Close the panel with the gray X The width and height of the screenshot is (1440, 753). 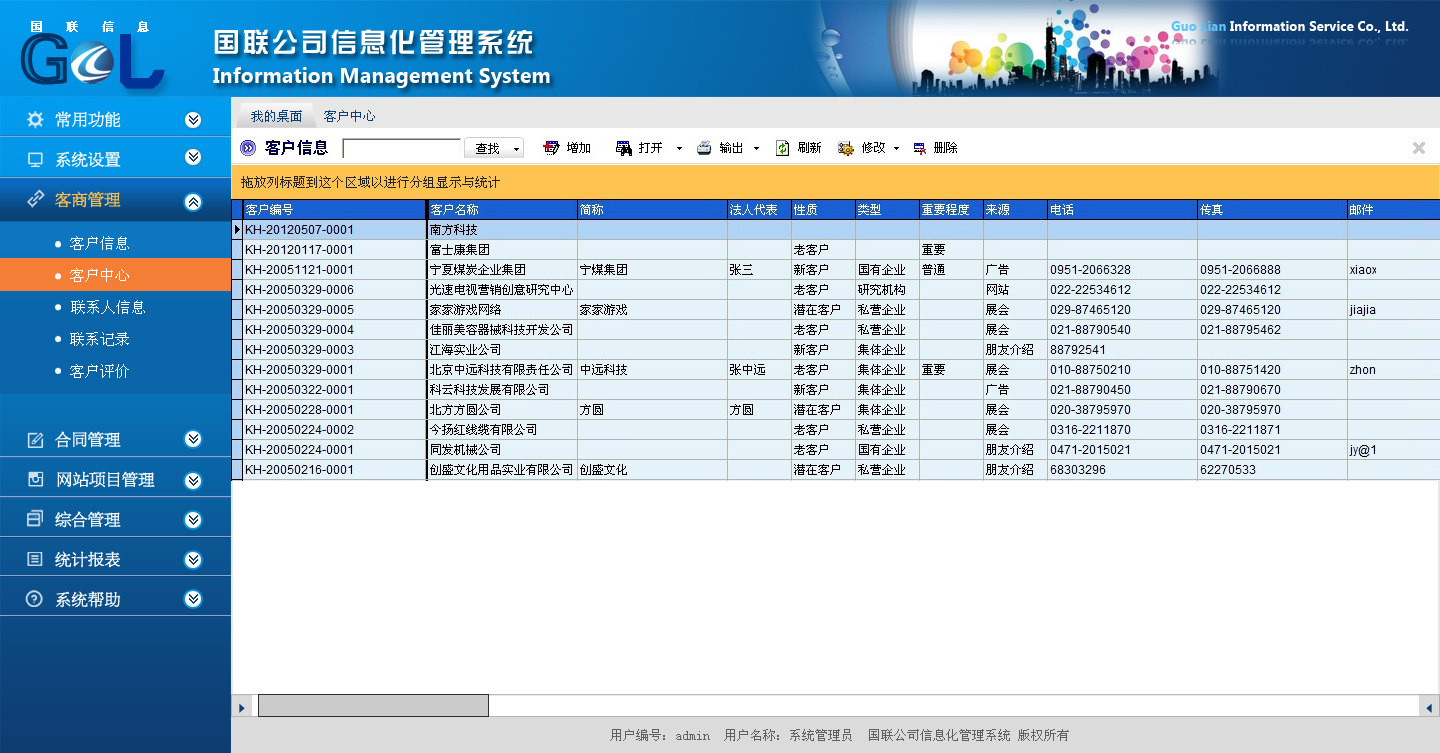pos(1418,148)
